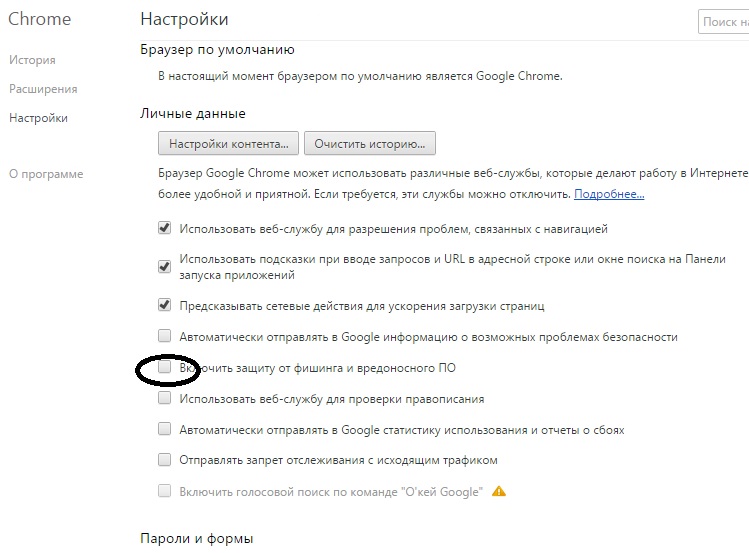This screenshot has height=553, width=749.
Task: Select Настройки in the left sidebar
Action: point(38,118)
